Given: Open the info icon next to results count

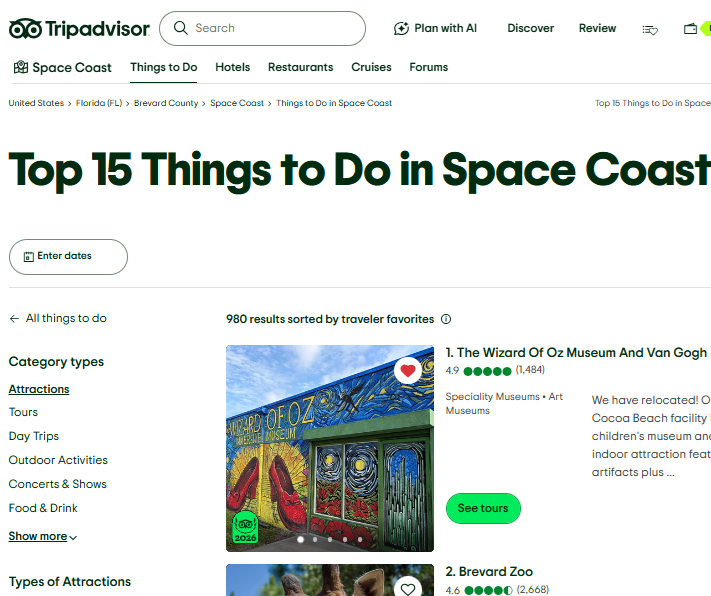Looking at the screenshot, I should pos(446,319).
